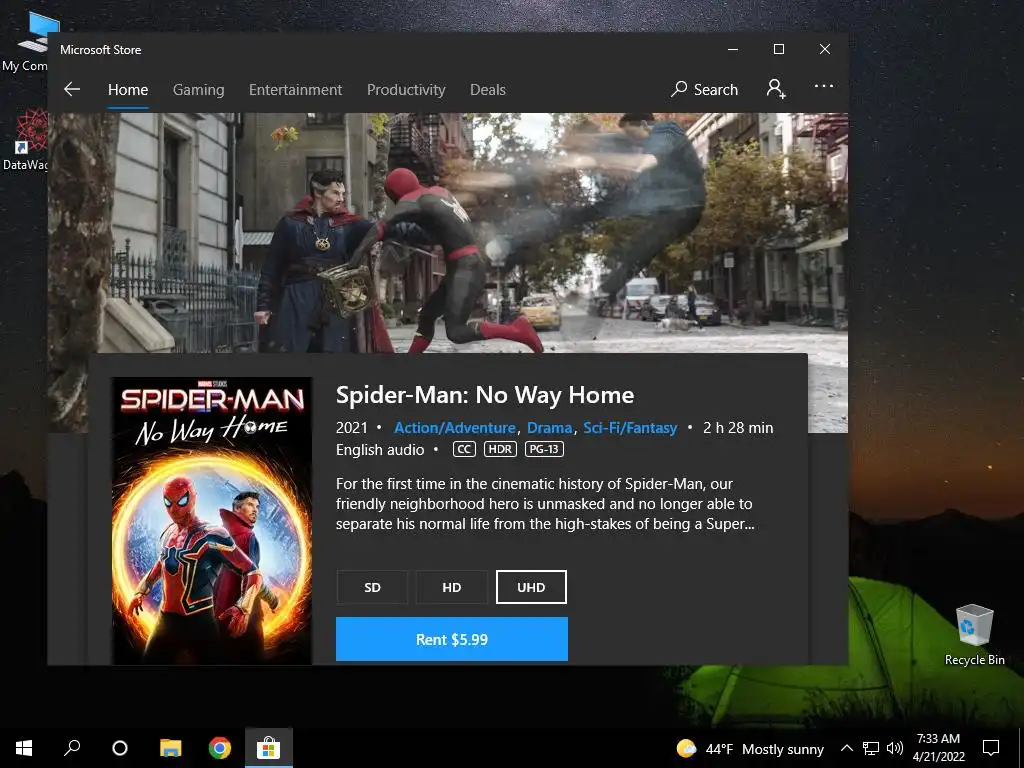The height and width of the screenshot is (768, 1024).
Task: Select the Recycle Bin desktop icon
Action: click(974, 634)
